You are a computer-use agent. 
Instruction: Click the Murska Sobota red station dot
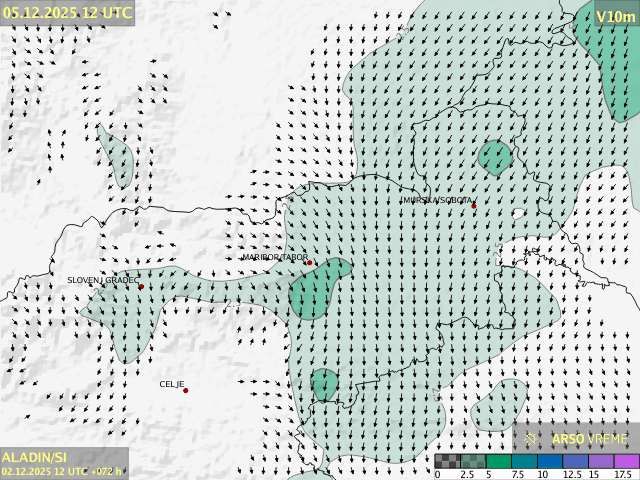[x=474, y=206]
